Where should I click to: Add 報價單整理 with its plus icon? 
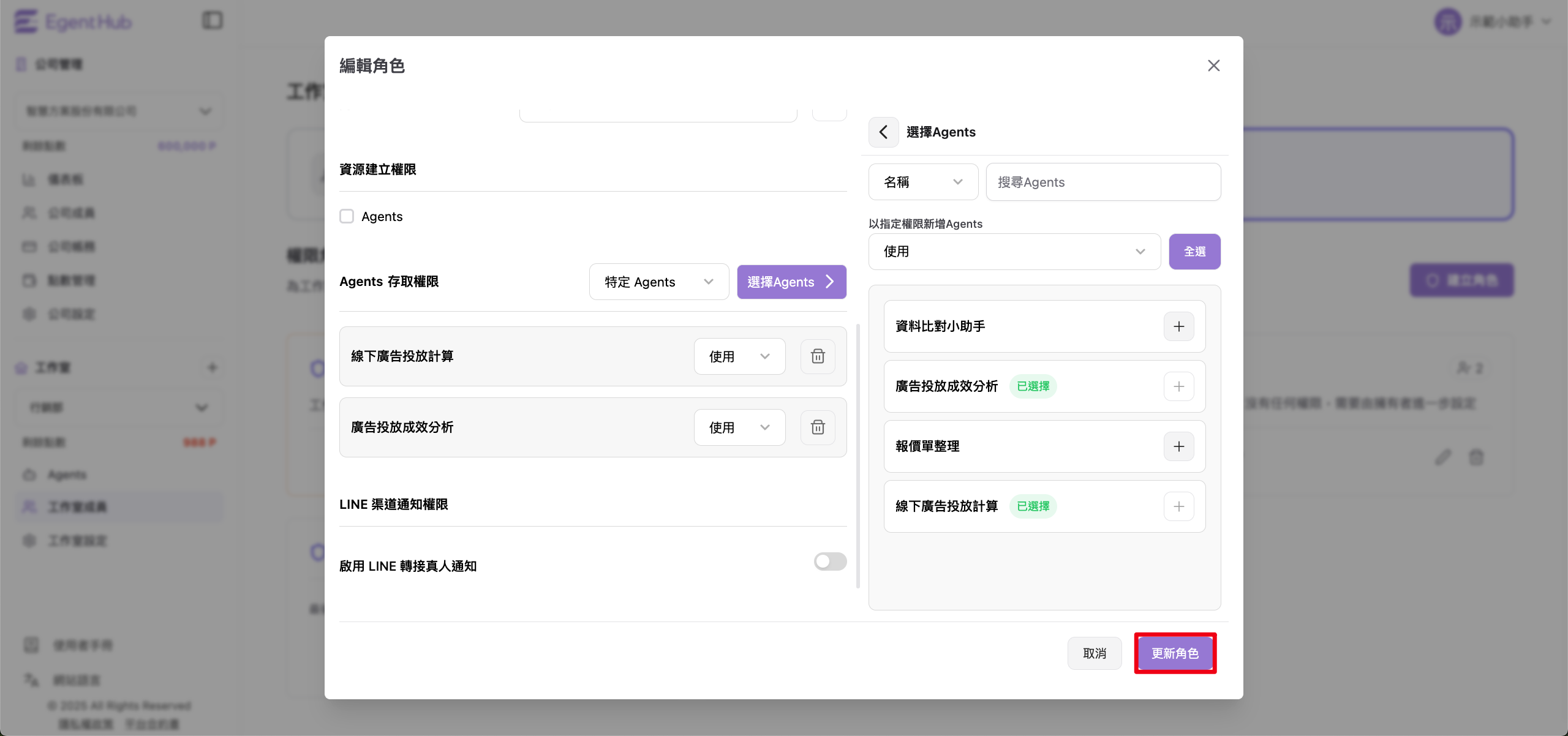(x=1178, y=446)
